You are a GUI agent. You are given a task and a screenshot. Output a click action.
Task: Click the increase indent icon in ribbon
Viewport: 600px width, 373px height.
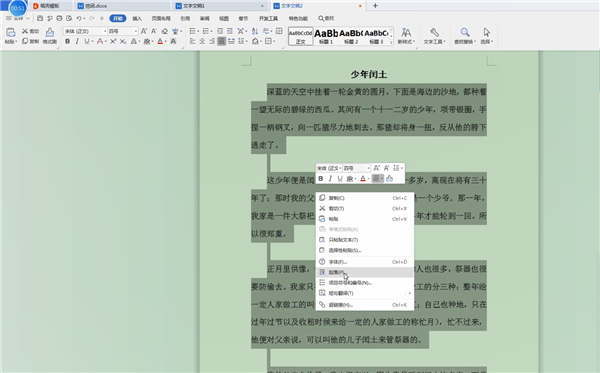click(x=230, y=31)
